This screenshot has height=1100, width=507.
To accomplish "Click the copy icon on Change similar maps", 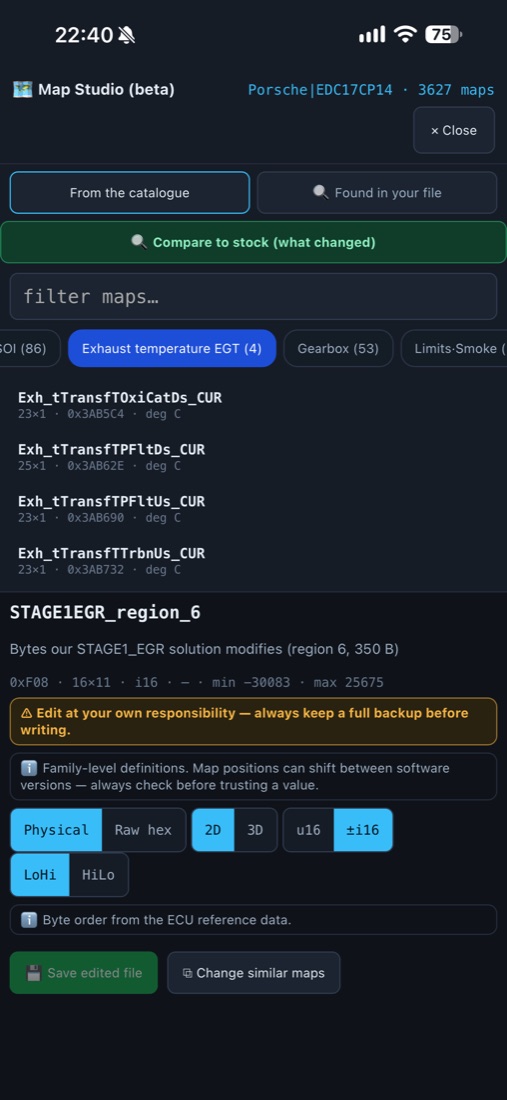I will click(187, 973).
